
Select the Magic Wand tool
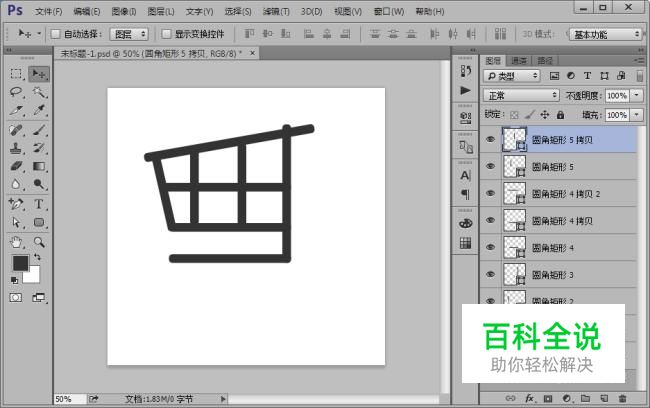(x=39, y=92)
